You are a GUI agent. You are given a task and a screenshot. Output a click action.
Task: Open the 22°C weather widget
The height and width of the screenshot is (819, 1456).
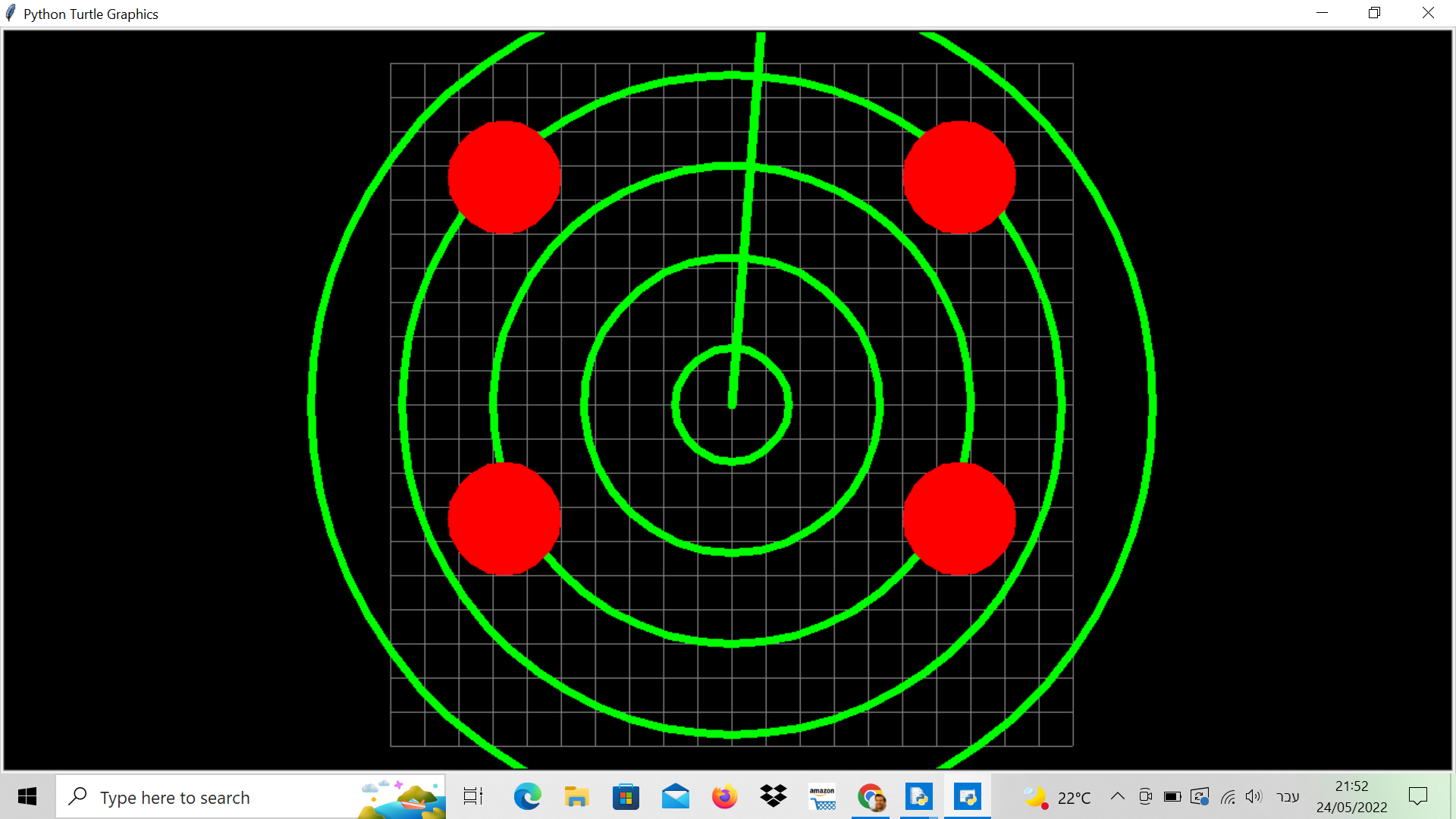tap(1056, 797)
